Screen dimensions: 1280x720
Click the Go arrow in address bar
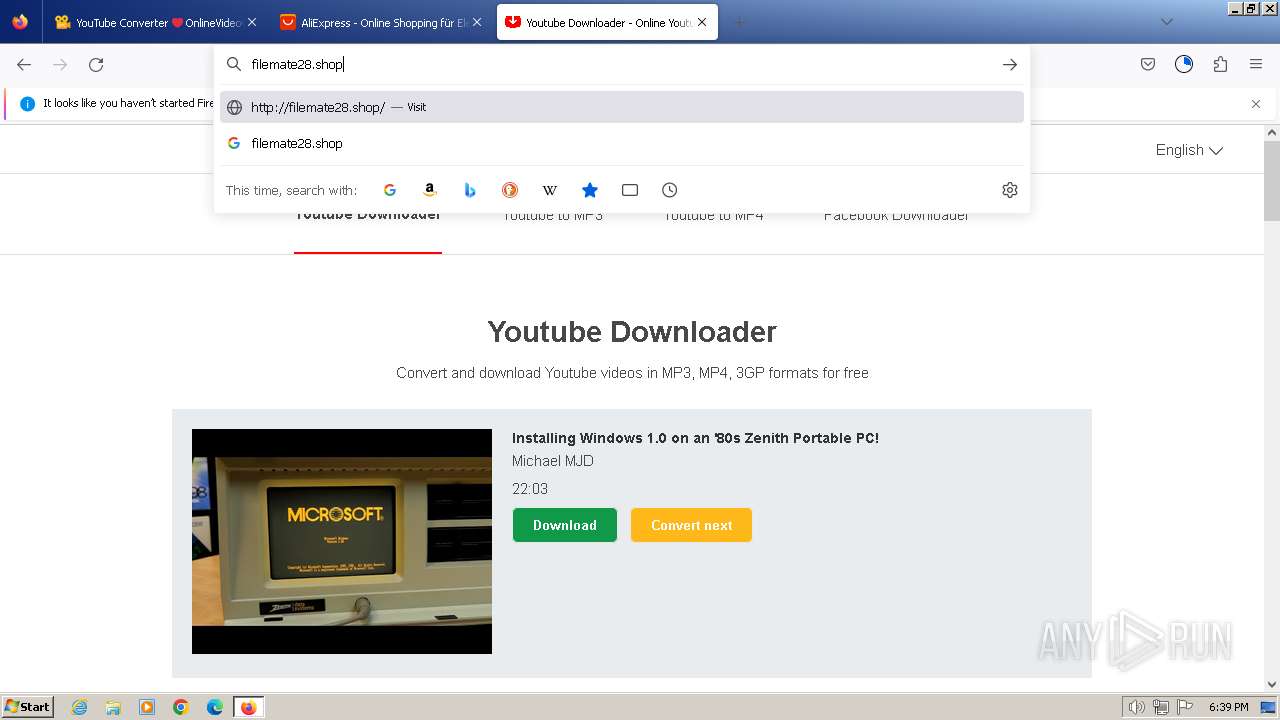(x=1010, y=64)
